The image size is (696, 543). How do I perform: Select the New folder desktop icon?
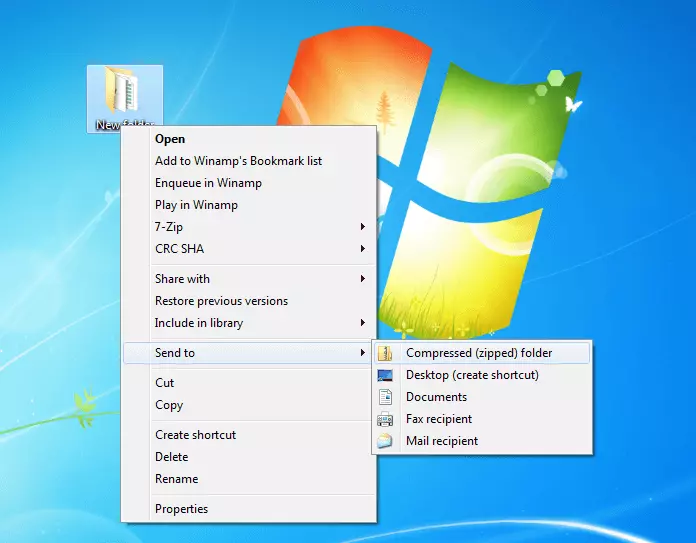point(124,97)
